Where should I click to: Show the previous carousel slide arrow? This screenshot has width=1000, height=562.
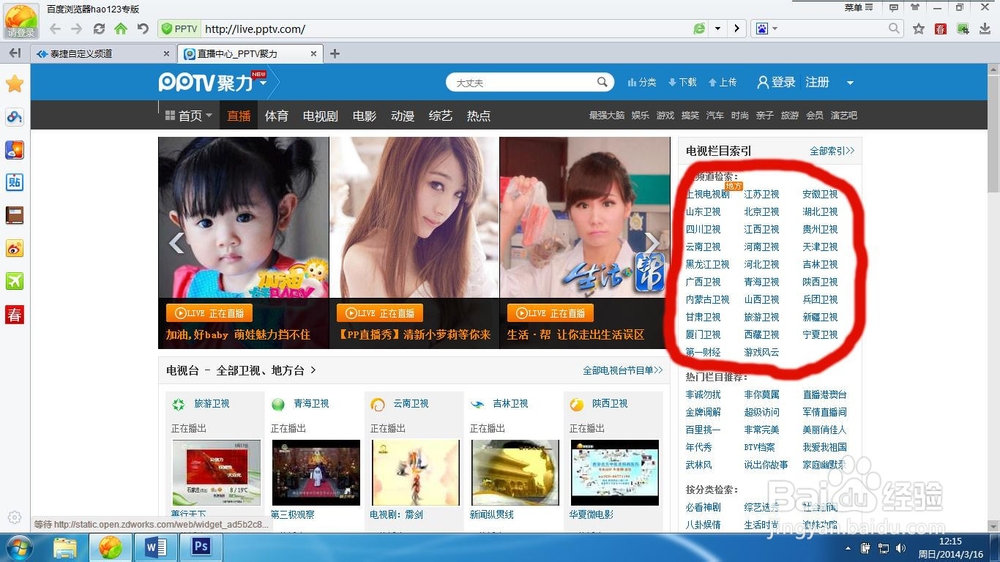tap(176, 242)
